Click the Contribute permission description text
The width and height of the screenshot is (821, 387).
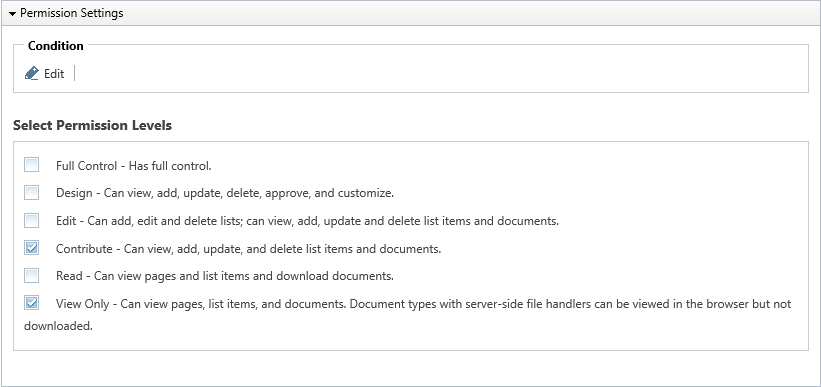click(249, 249)
